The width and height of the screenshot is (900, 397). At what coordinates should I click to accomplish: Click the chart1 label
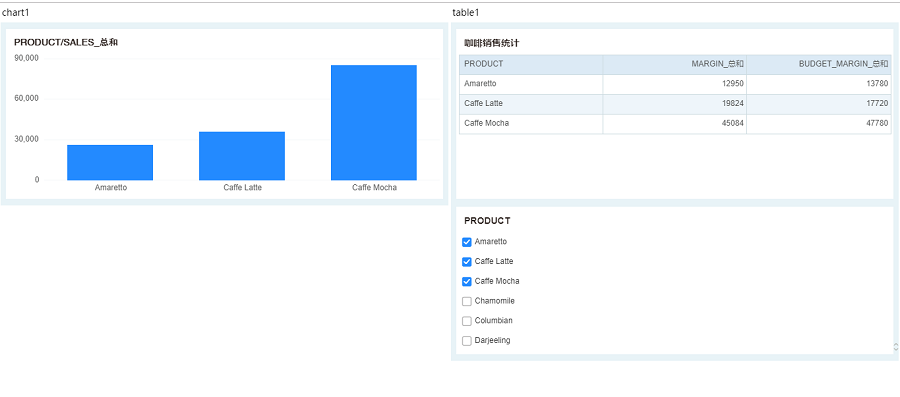click(x=15, y=13)
